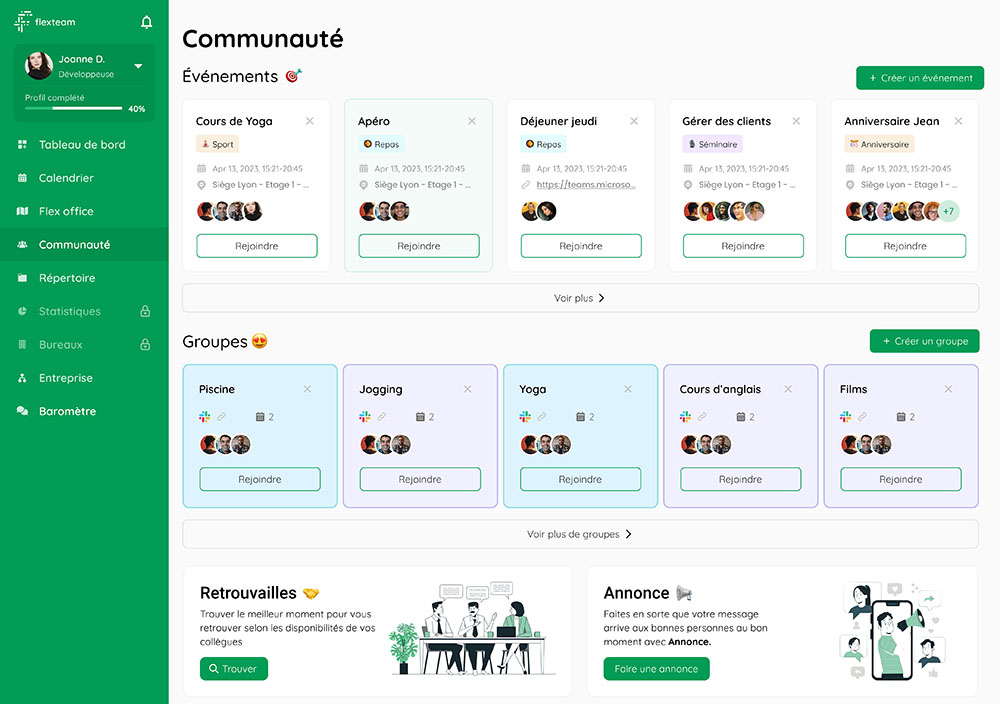Viewport: 1000px width, 704px height.
Task: Expand Voir plus de groupes
Action: click(x=580, y=534)
